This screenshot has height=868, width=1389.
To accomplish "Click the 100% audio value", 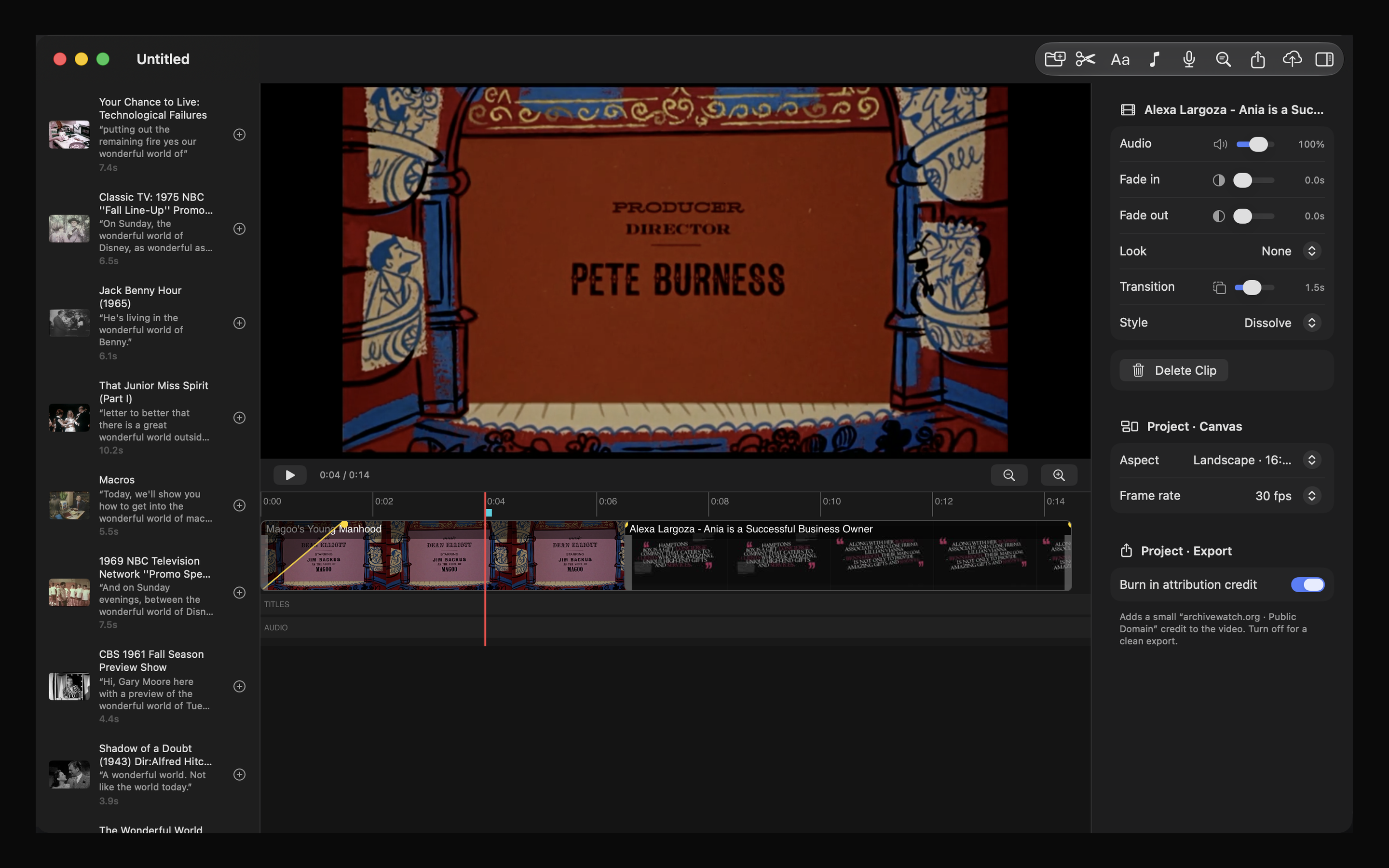I will coord(1311,145).
